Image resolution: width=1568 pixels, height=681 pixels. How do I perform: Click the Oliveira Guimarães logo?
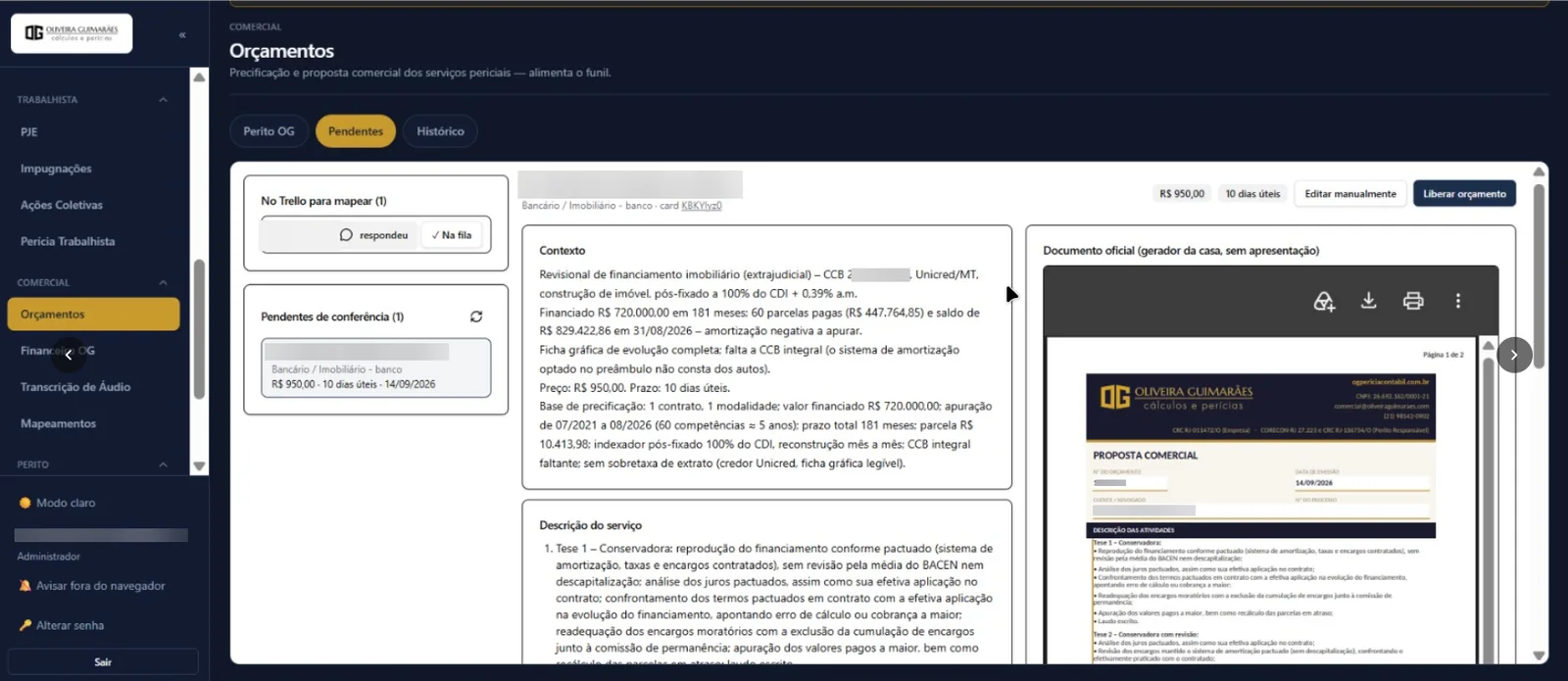(72, 33)
